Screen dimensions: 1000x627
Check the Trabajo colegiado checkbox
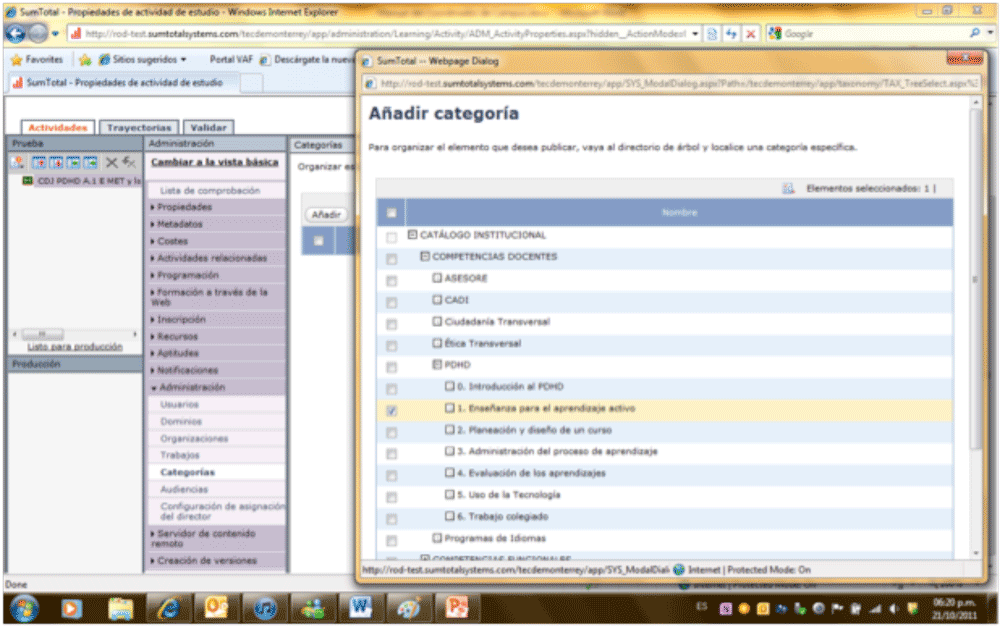(x=392, y=519)
